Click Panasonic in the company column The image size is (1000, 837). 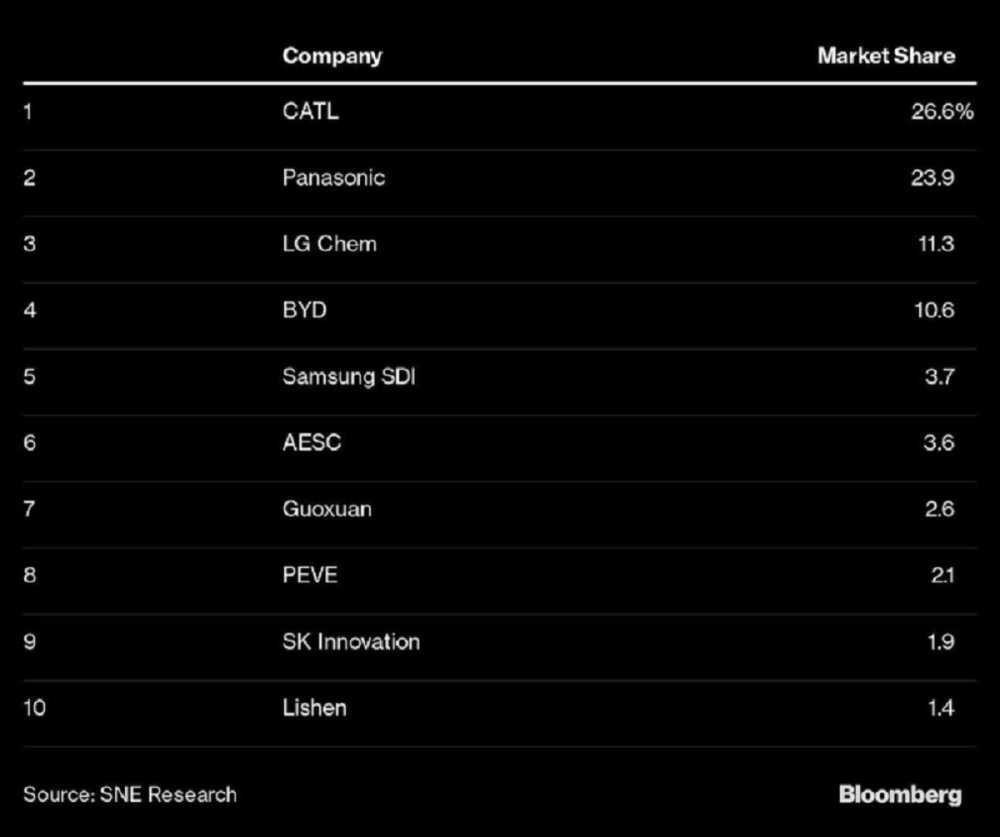333,178
